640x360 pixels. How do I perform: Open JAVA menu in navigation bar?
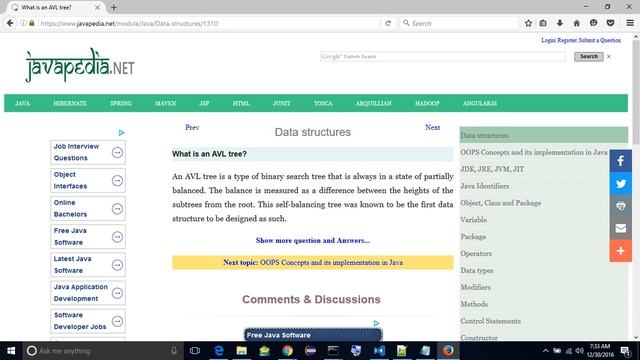tap(22, 103)
